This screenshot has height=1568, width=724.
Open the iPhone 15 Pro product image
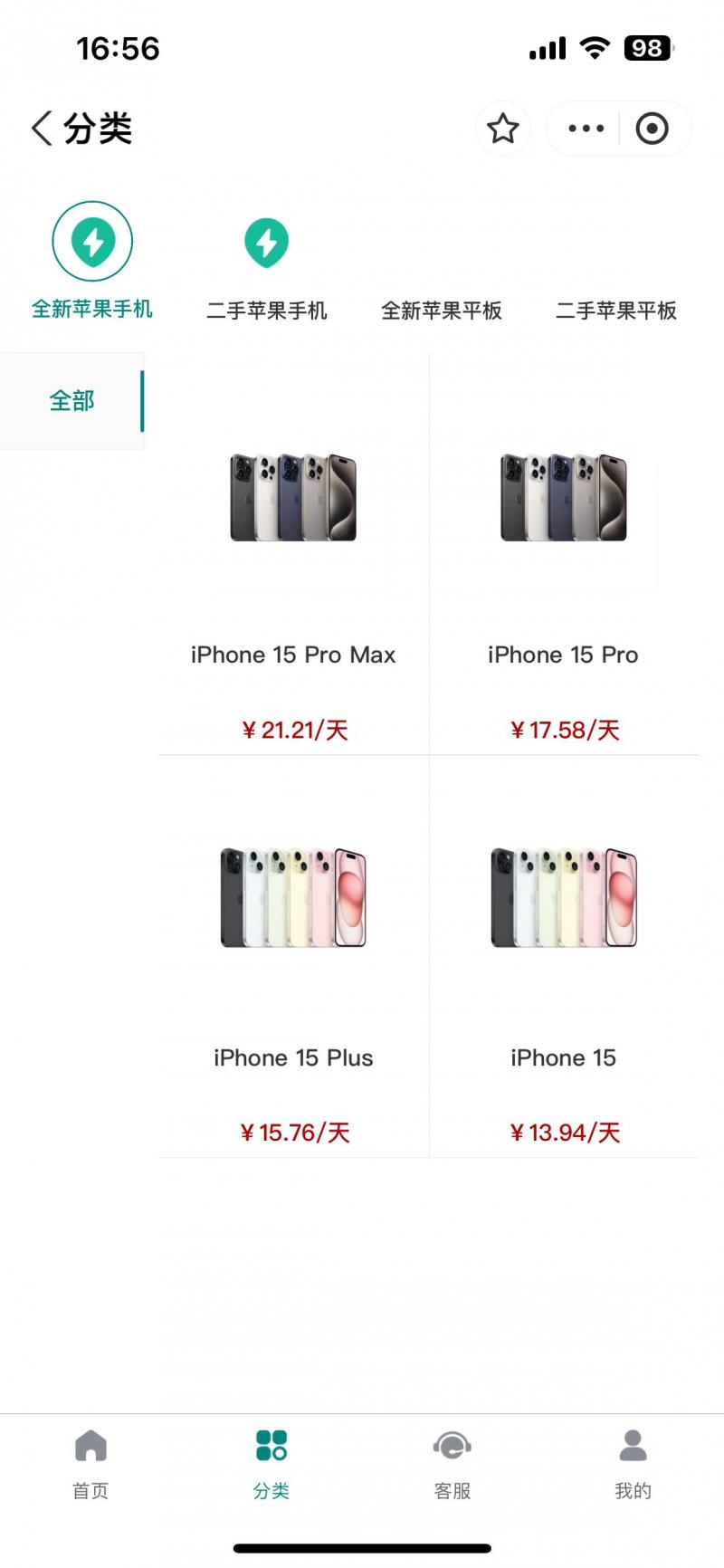coord(563,498)
